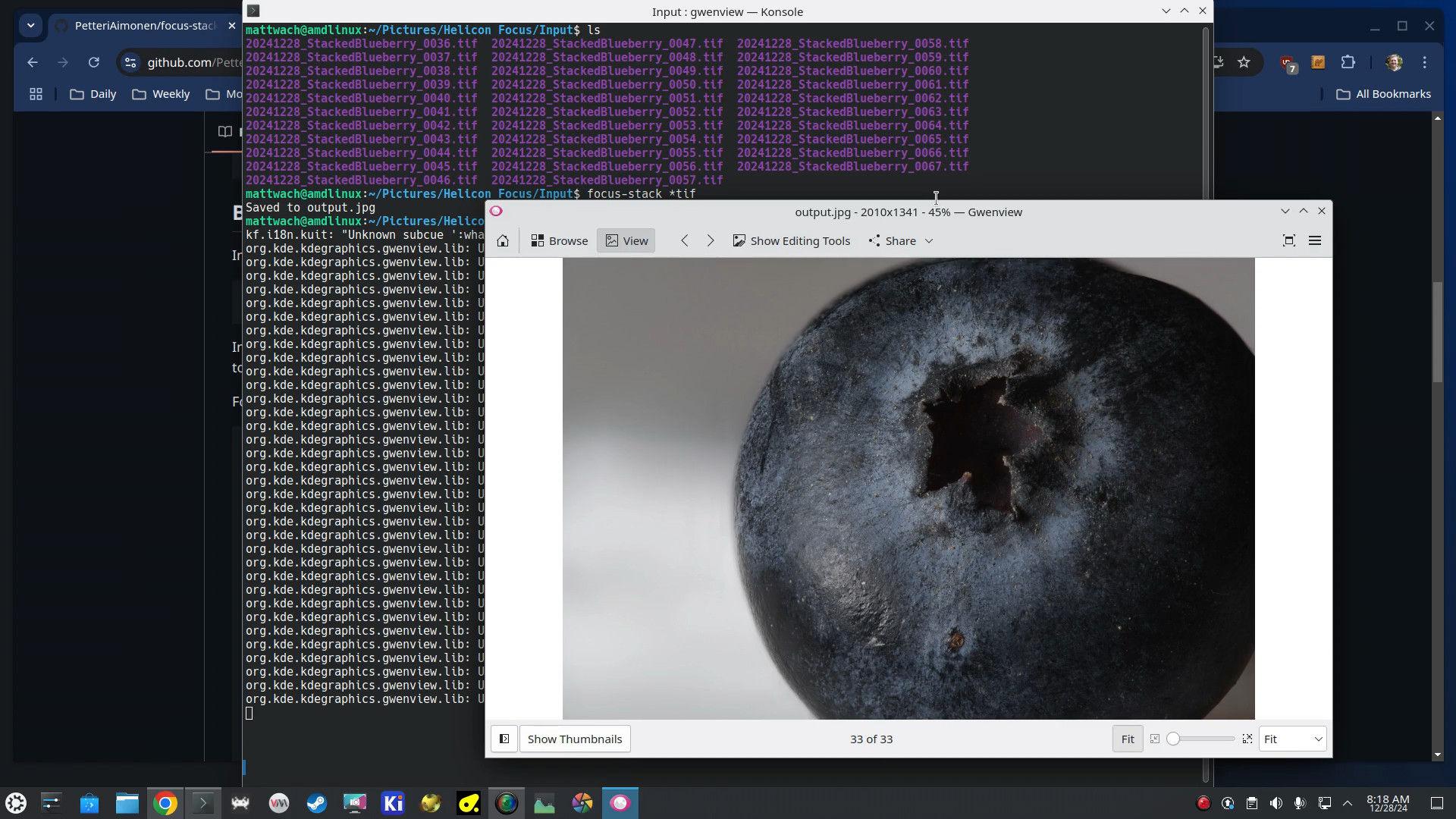The height and width of the screenshot is (819, 1456).
Task: Bookmark this page star icon
Action: 1244,63
